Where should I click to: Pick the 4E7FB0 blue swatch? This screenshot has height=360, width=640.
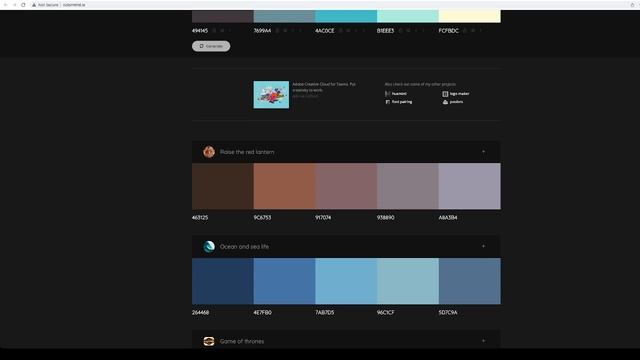click(284, 281)
